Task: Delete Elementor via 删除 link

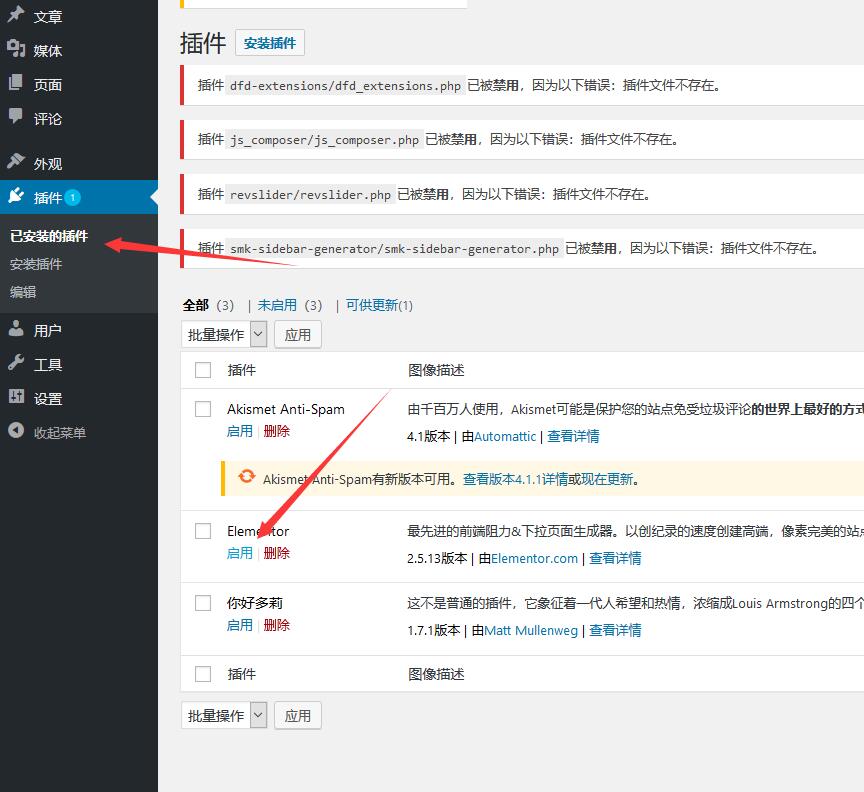Action: point(277,553)
